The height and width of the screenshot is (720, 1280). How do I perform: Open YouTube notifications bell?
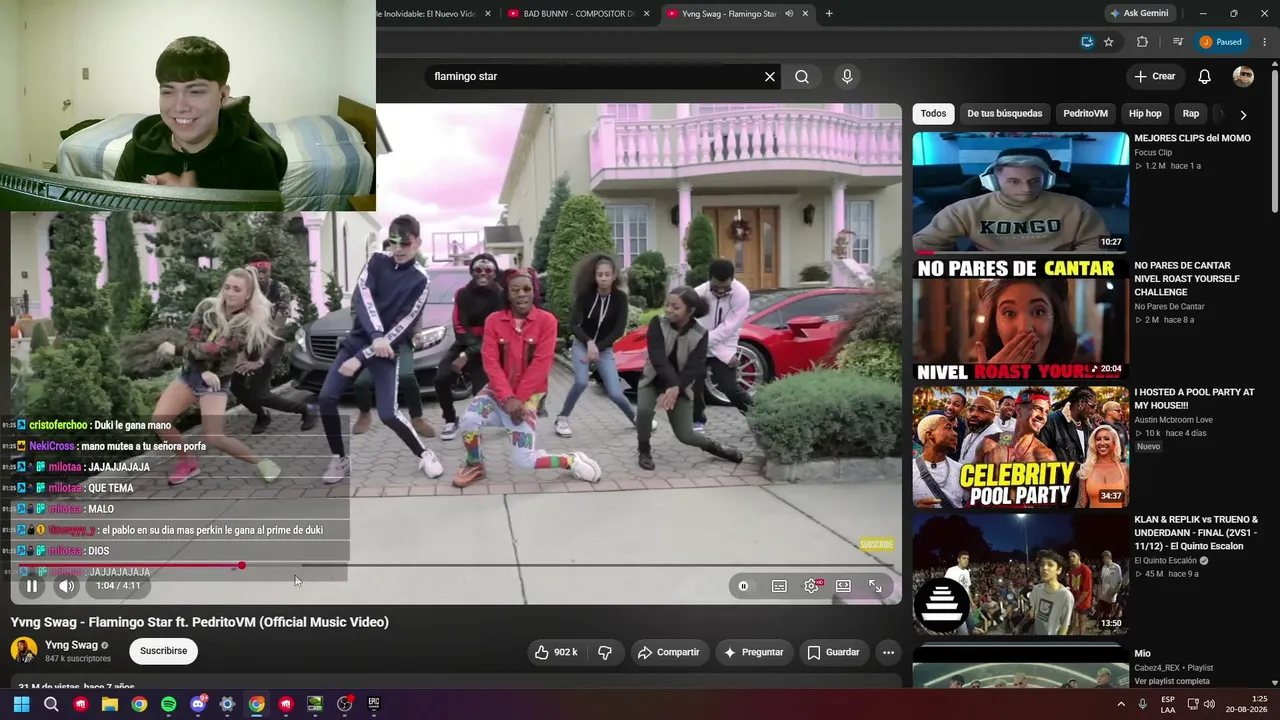click(1205, 76)
